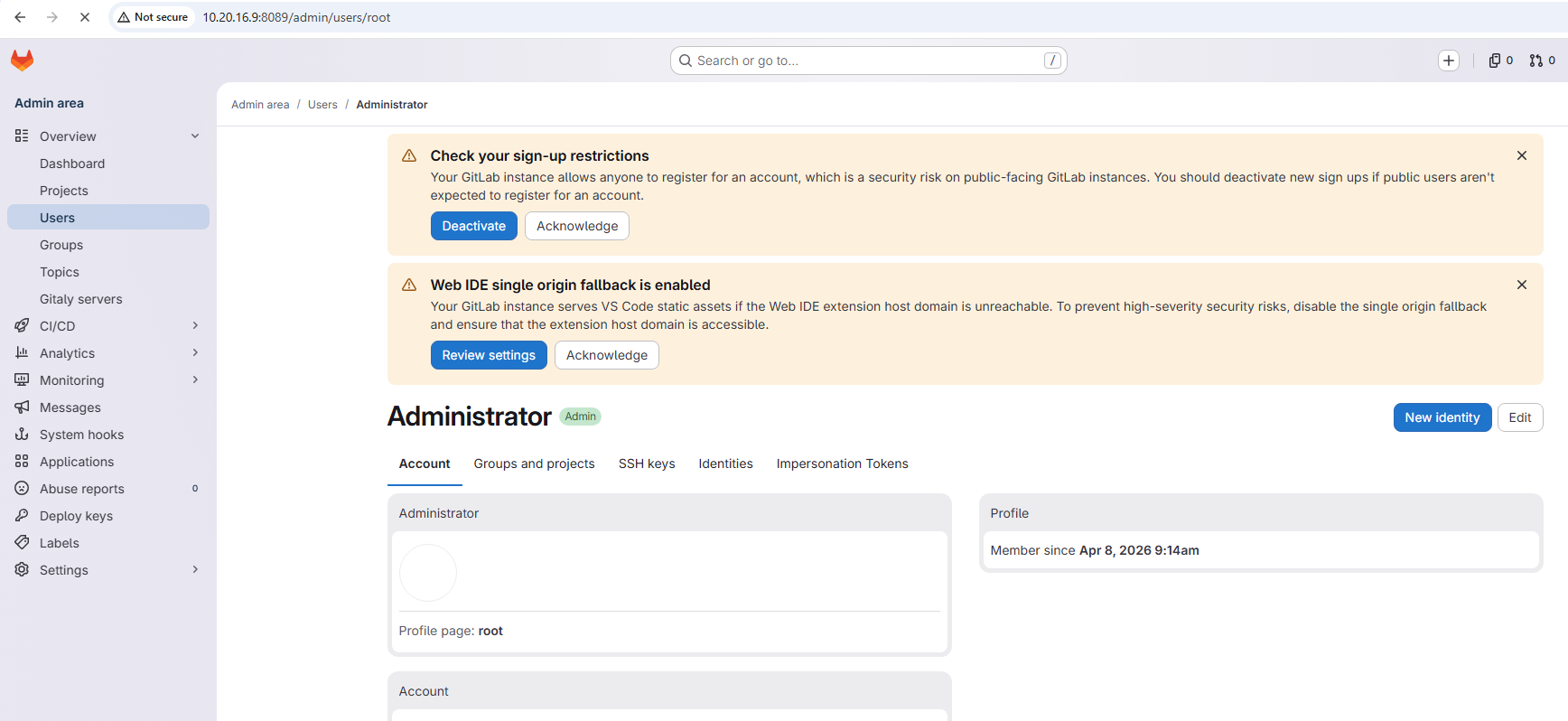The width and height of the screenshot is (1568, 721).
Task: Click the Search or go to field
Action: click(869, 61)
